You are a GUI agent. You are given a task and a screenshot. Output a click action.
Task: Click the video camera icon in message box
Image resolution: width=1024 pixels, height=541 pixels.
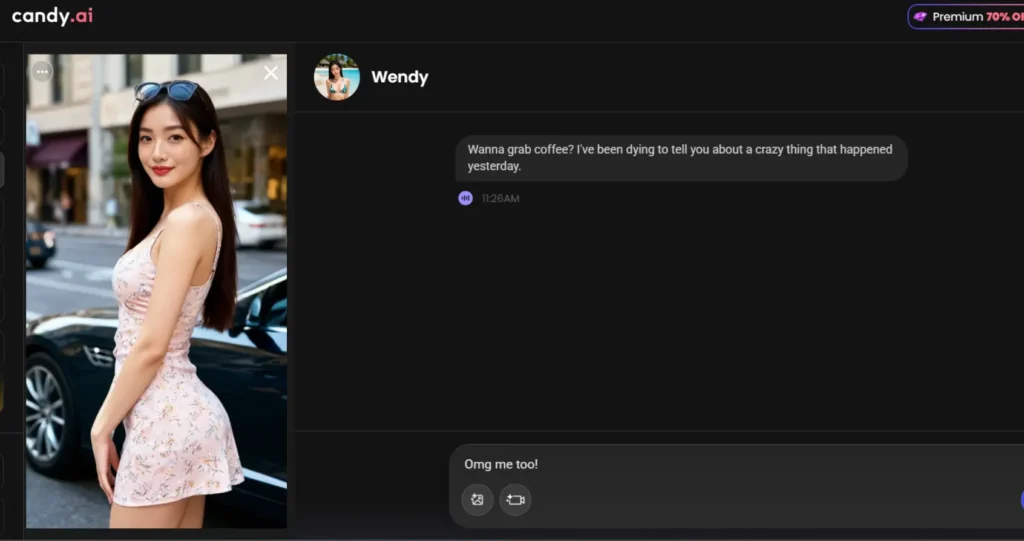click(x=515, y=499)
